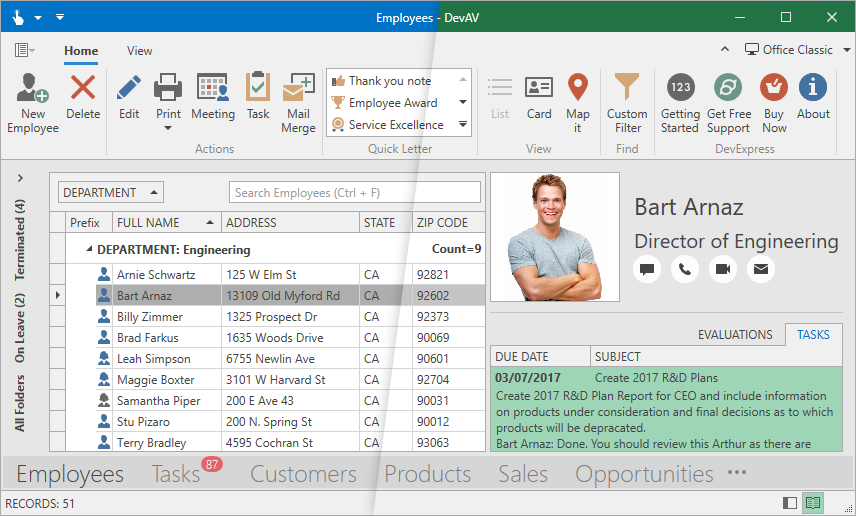The height and width of the screenshot is (516, 856).
Task: Open the View ribbon tab
Action: [140, 51]
